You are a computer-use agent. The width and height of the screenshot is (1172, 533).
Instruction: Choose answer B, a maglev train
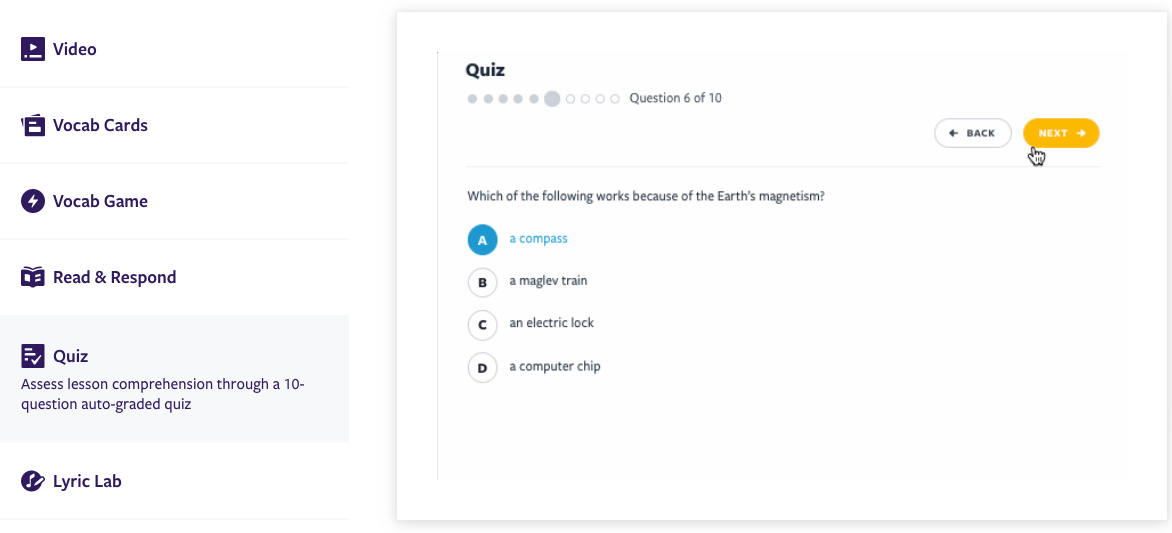[482, 283]
